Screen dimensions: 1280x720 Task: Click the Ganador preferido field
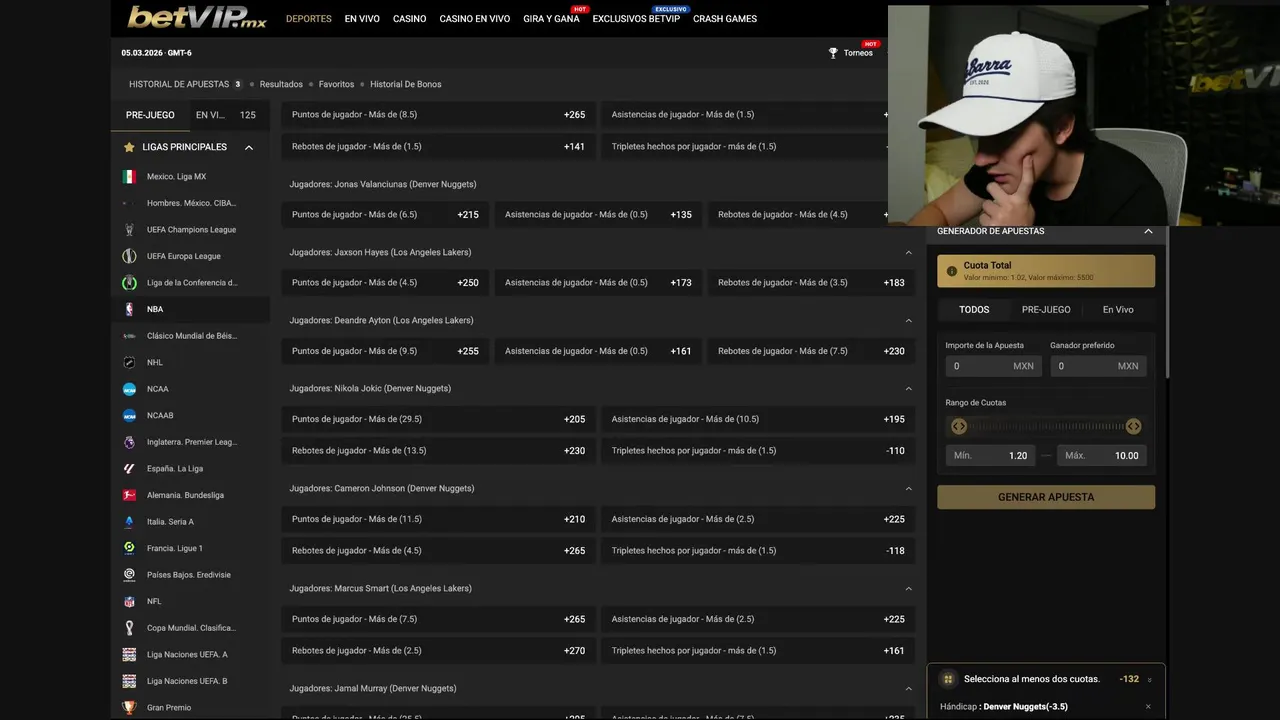[1098, 366]
